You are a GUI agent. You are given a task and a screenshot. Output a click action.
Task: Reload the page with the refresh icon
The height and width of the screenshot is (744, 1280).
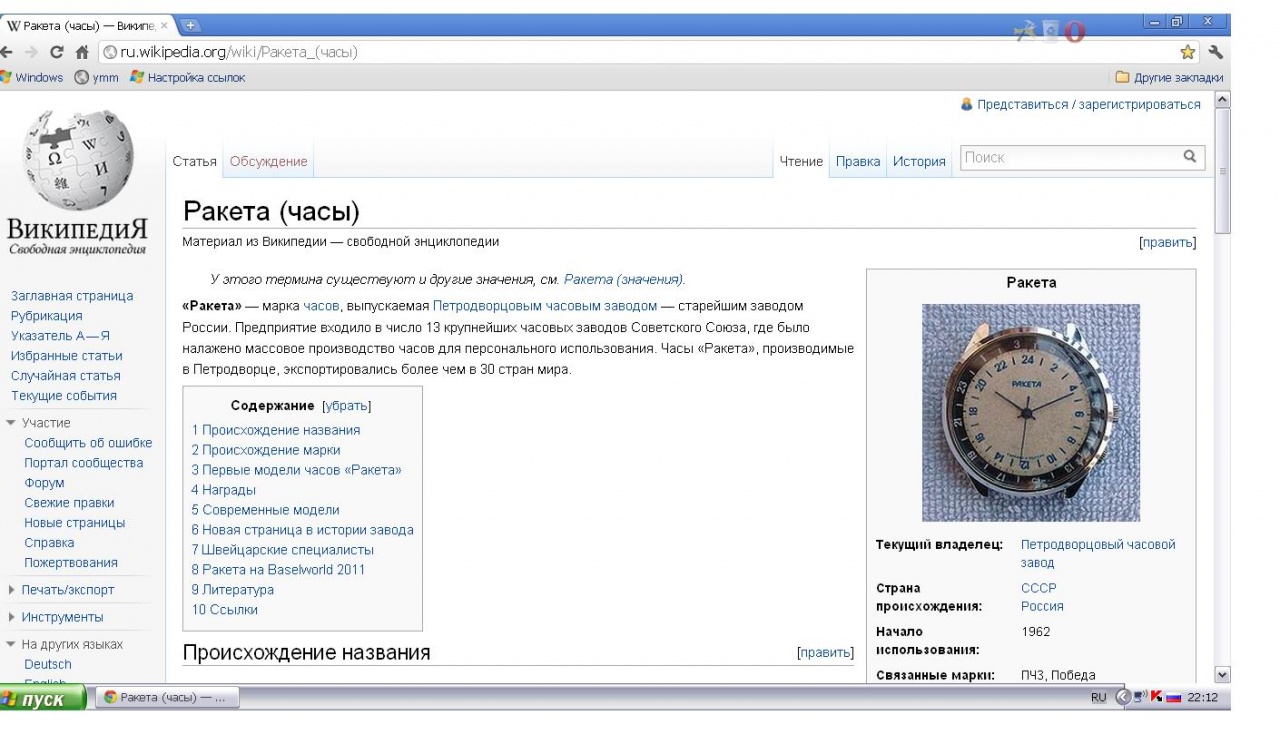(x=57, y=52)
